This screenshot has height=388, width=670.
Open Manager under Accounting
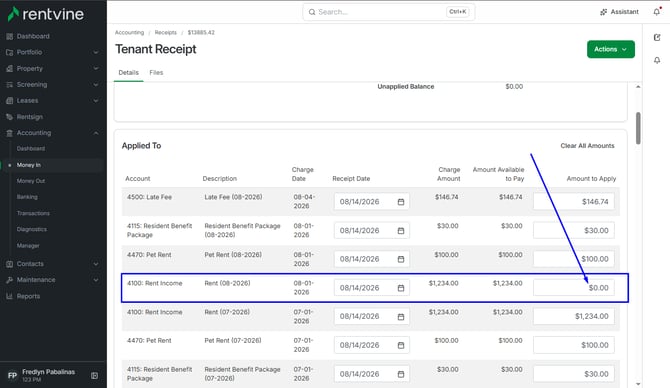28,246
